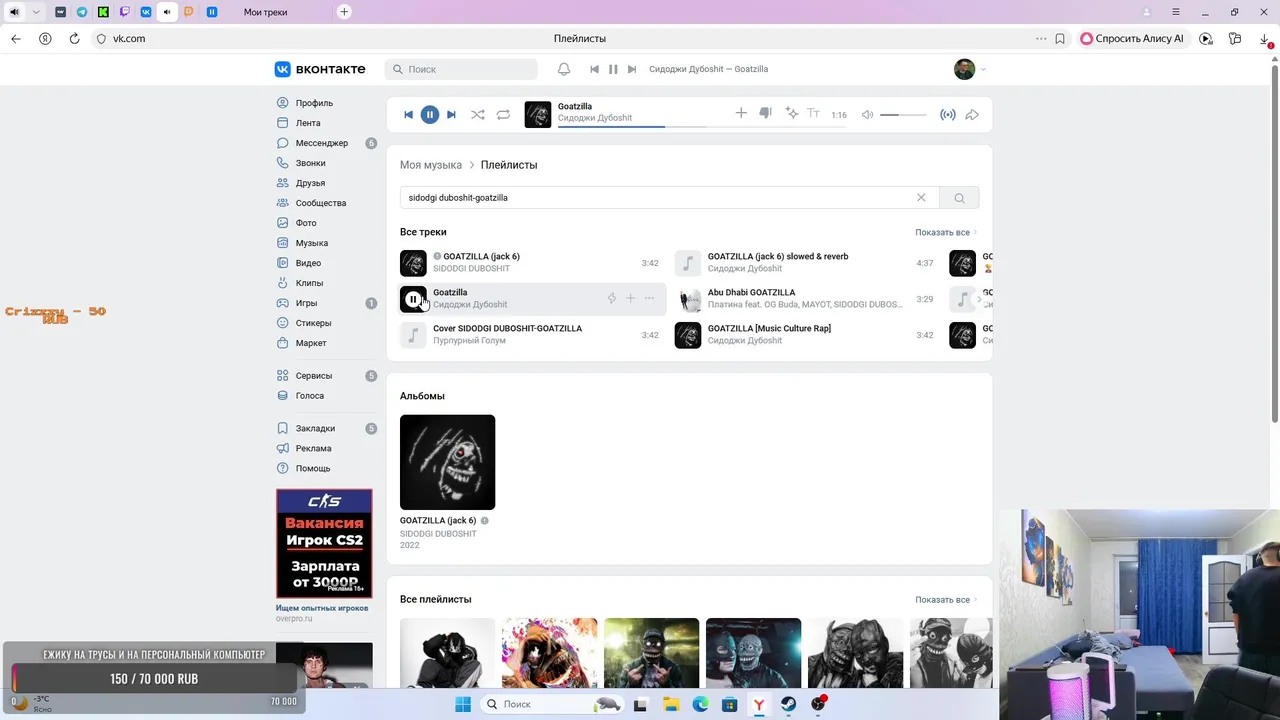Screen dimensions: 1280x720
Task: Focus the VK top search field
Action: click(461, 69)
